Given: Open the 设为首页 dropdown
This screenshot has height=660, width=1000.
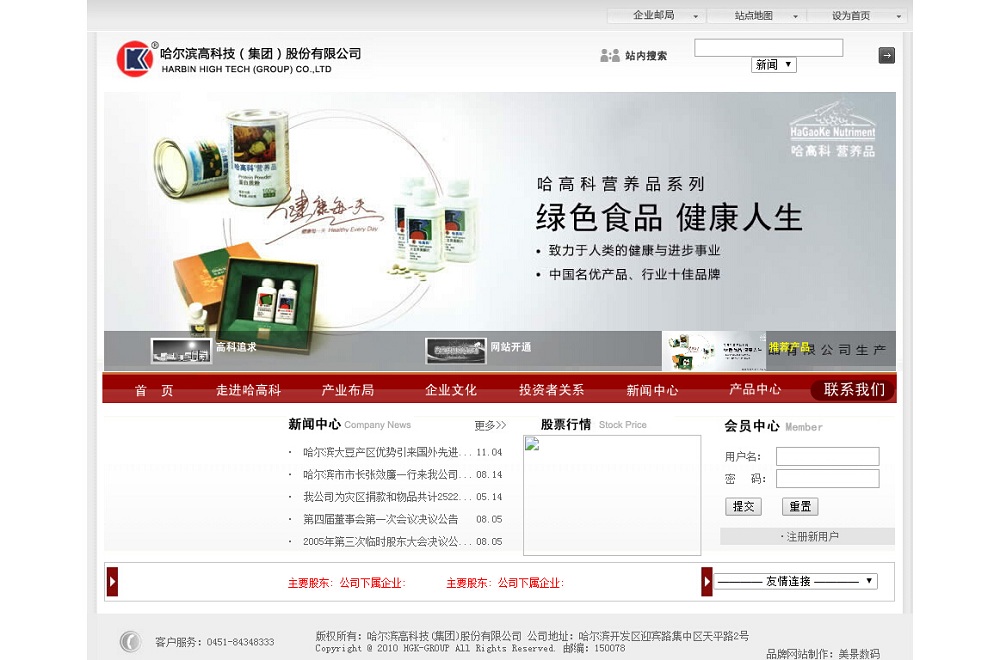Looking at the screenshot, I should (x=857, y=15).
